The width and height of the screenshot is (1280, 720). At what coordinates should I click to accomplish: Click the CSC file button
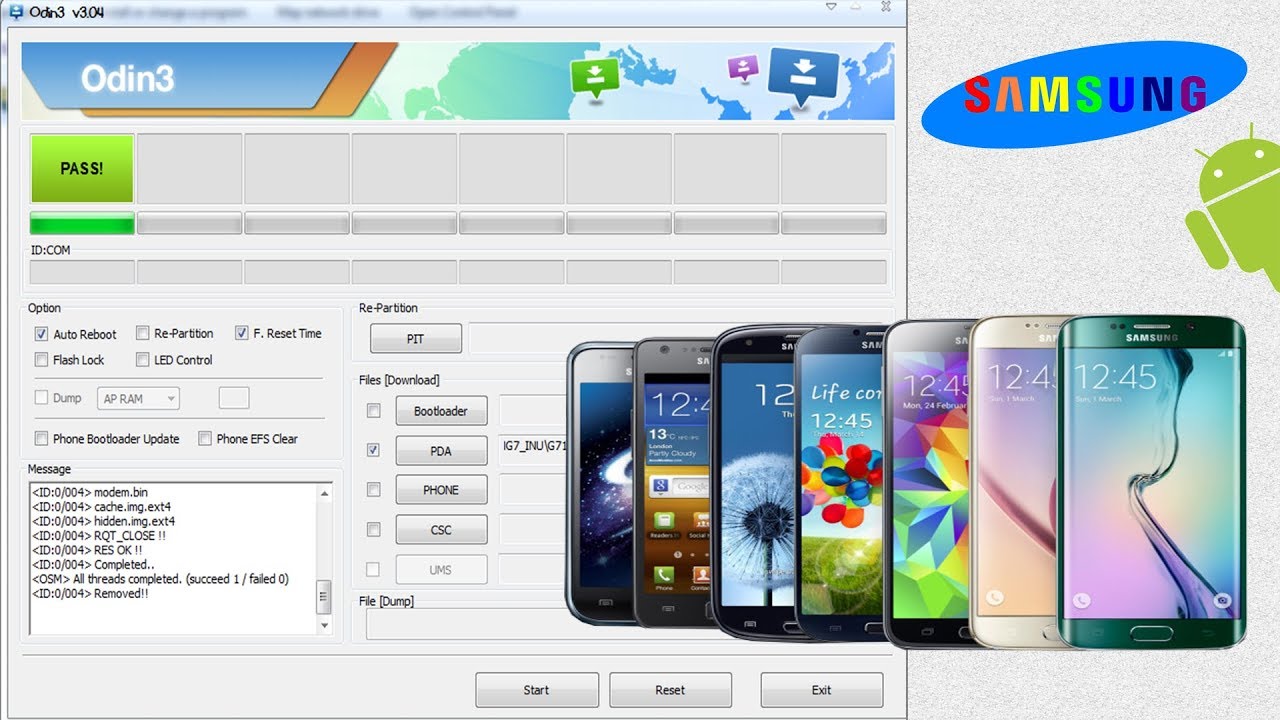[441, 530]
